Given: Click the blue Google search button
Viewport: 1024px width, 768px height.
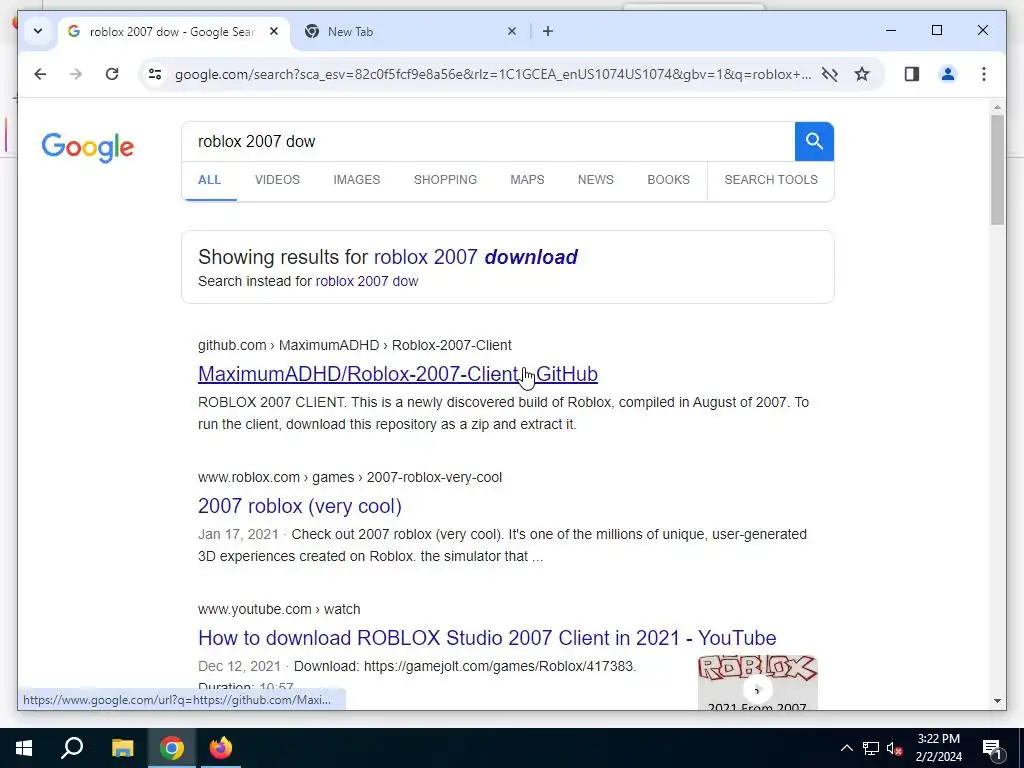Looking at the screenshot, I should click(814, 141).
